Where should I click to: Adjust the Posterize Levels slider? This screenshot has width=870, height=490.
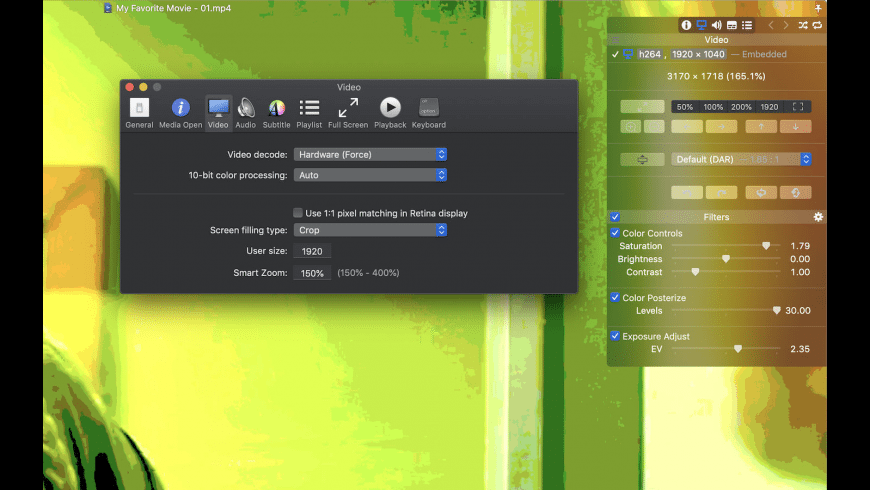click(x=726, y=310)
